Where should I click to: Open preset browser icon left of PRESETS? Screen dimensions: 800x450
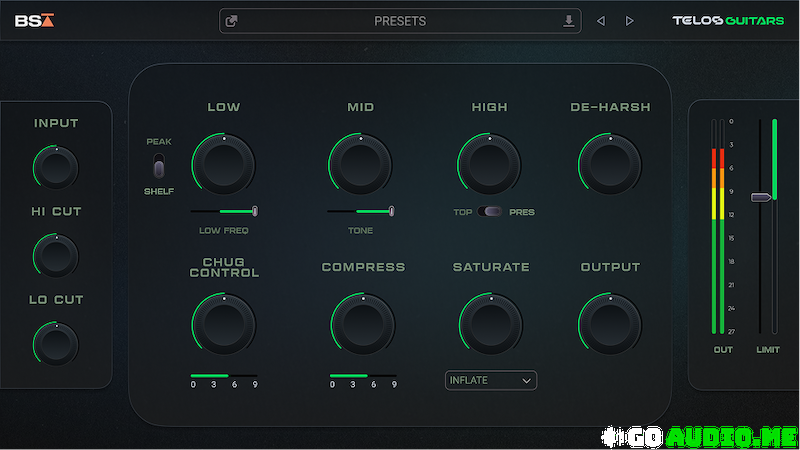tap(232, 21)
